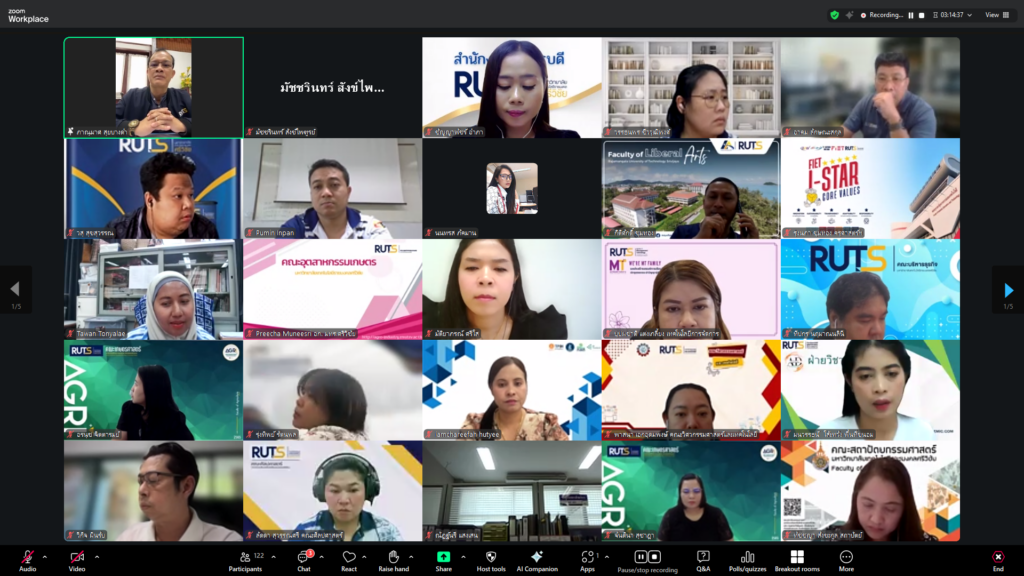The width and height of the screenshot is (1024, 576).
Task: Open the View layout menu
Action: [x=996, y=15]
